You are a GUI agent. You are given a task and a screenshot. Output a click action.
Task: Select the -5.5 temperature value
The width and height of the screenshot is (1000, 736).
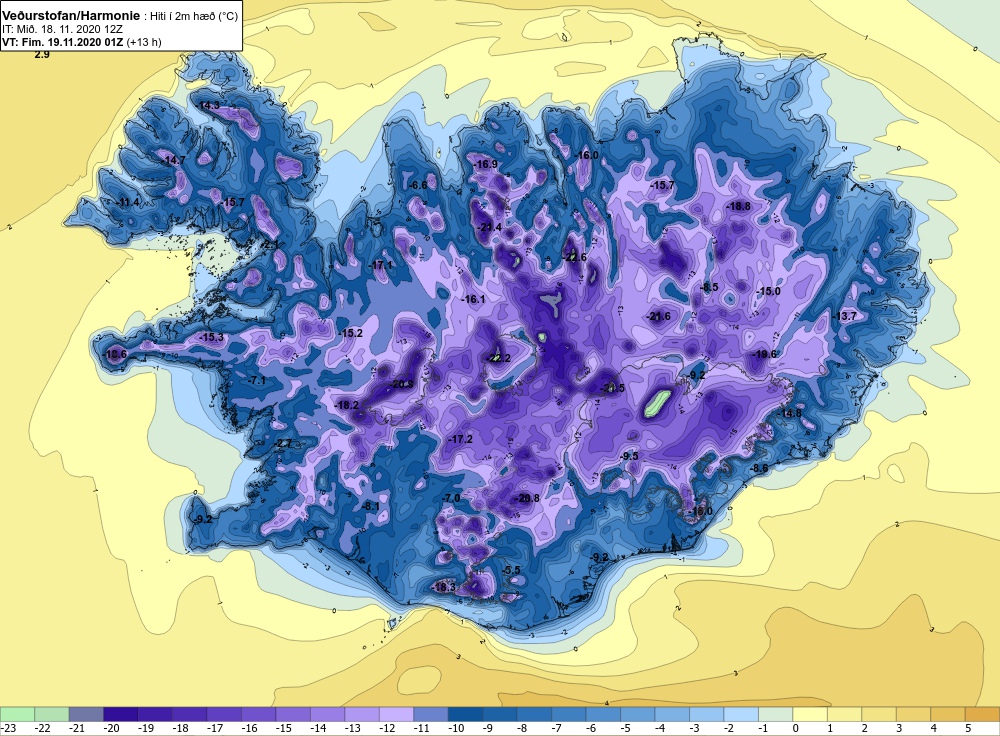tap(512, 570)
